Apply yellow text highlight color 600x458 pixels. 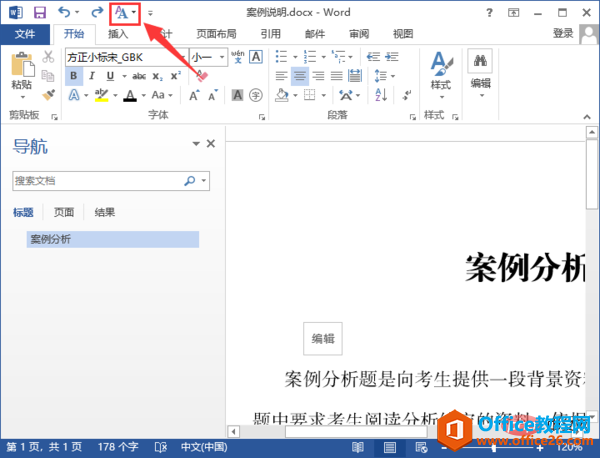click(x=101, y=95)
